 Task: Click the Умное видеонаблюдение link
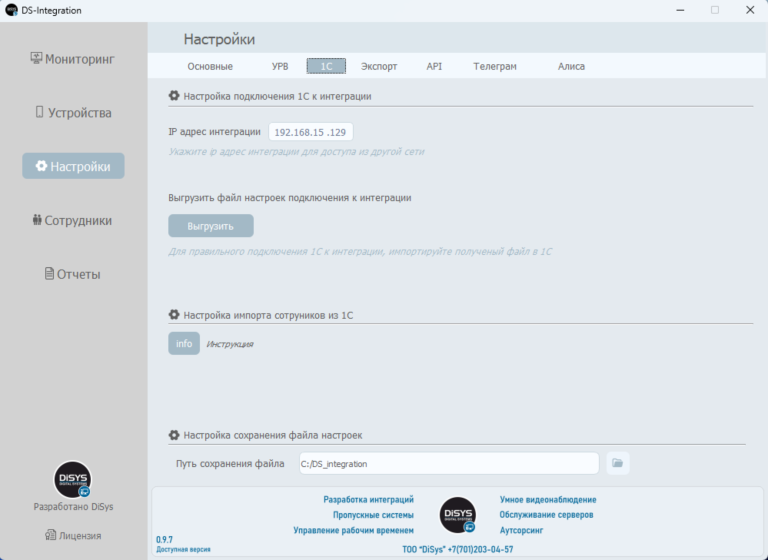548,500
